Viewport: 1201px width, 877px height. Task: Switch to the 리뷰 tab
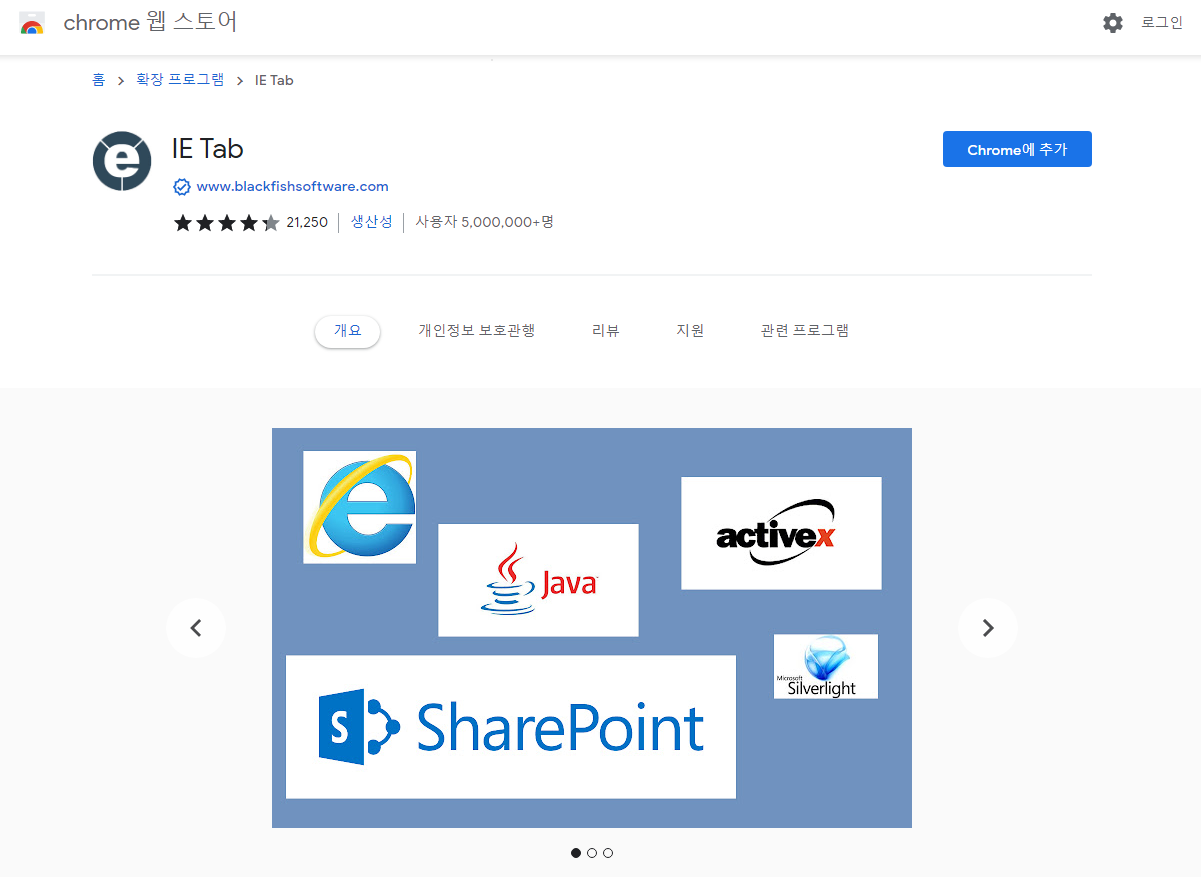[x=606, y=331]
